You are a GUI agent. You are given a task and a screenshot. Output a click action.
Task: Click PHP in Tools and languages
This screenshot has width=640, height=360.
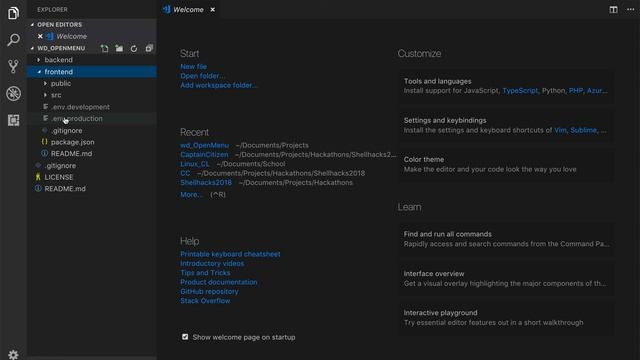point(576,91)
